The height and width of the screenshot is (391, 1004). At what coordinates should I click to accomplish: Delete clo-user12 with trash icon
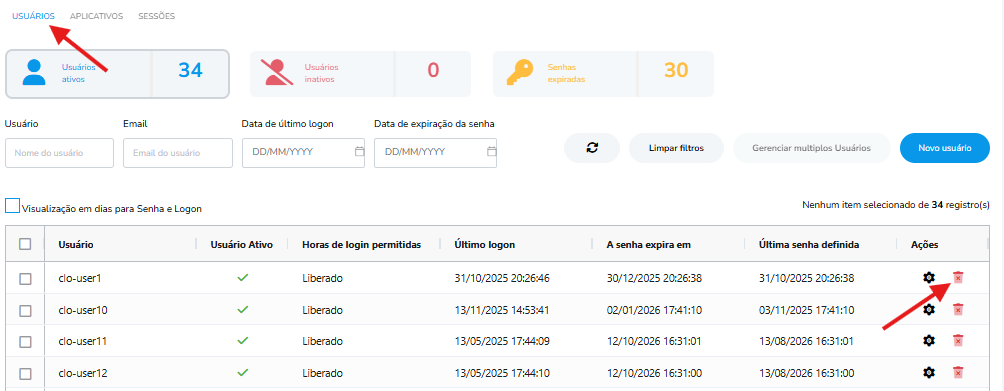click(958, 372)
